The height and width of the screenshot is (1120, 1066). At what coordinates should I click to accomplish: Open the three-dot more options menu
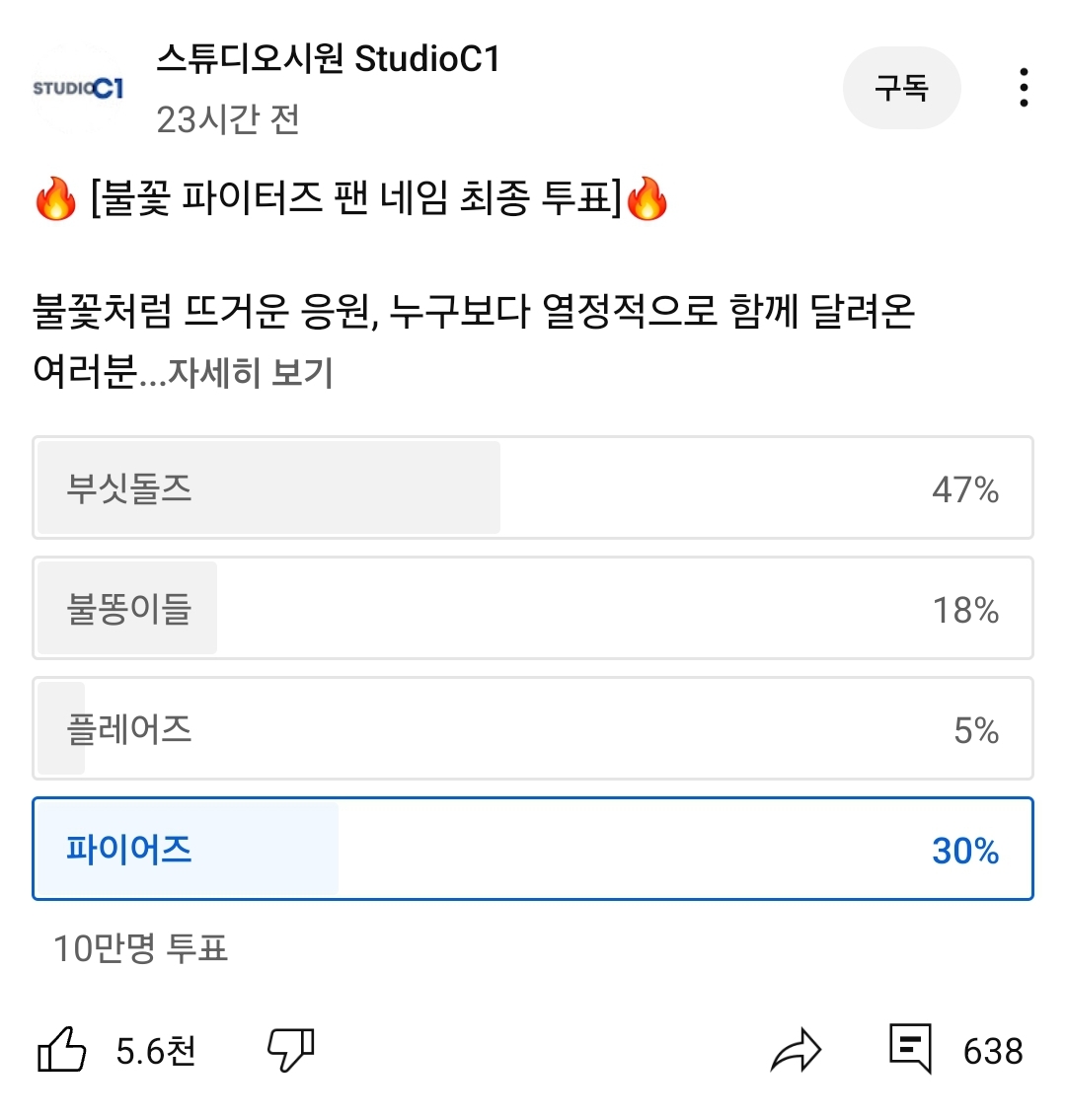pos(1024,88)
